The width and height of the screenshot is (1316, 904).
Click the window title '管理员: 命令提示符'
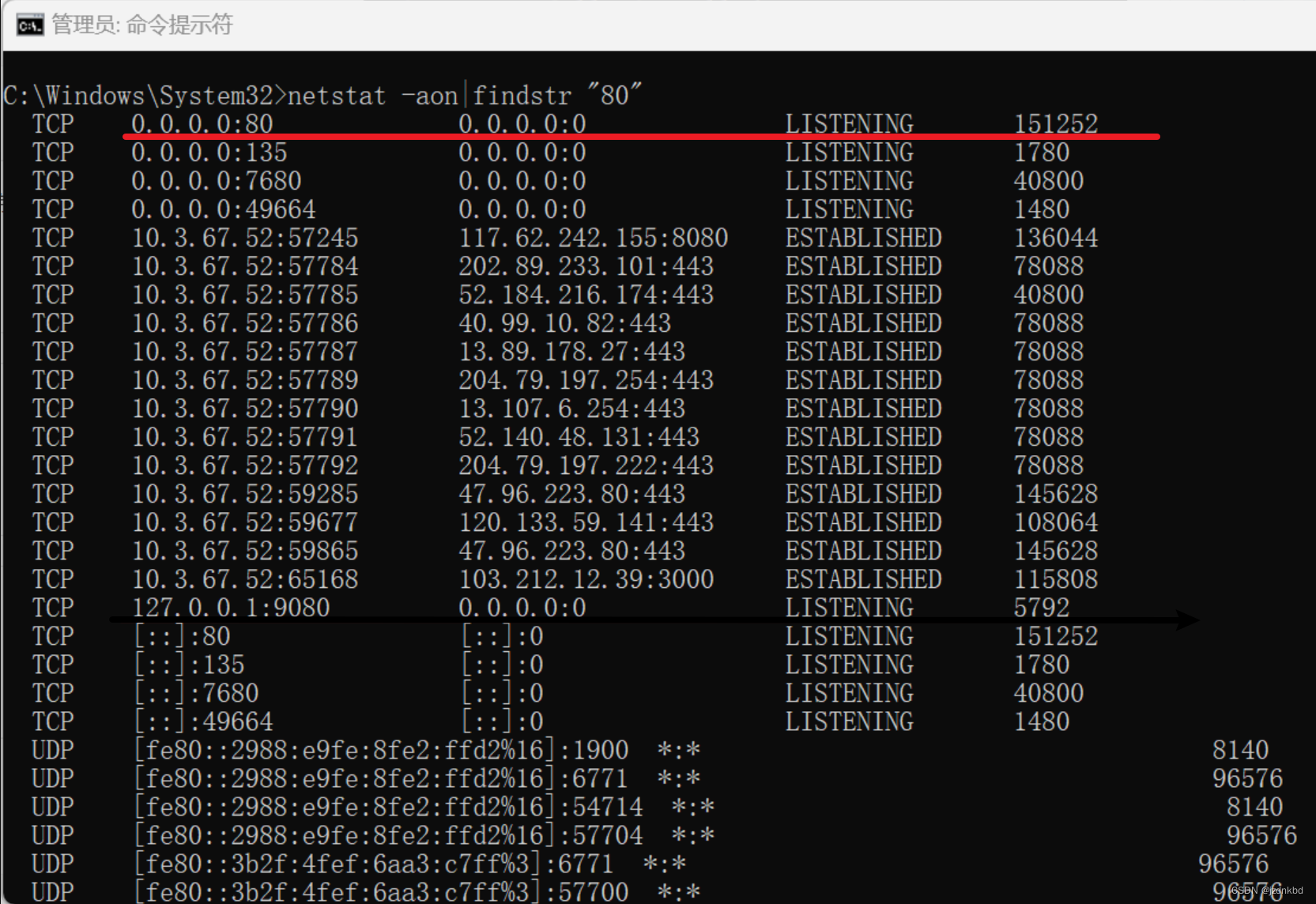tap(142, 24)
